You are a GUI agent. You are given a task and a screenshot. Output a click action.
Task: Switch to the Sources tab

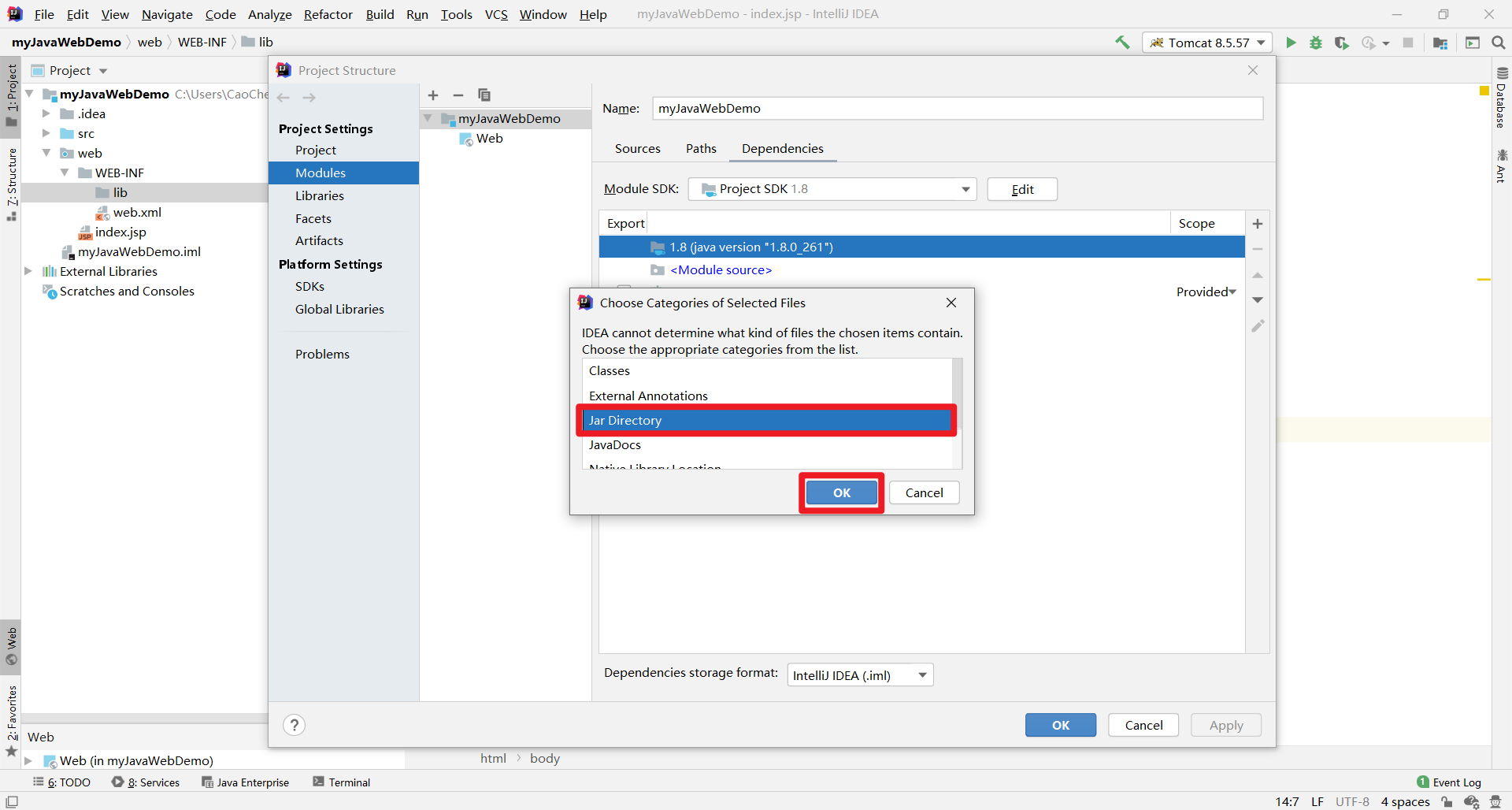[638, 148]
